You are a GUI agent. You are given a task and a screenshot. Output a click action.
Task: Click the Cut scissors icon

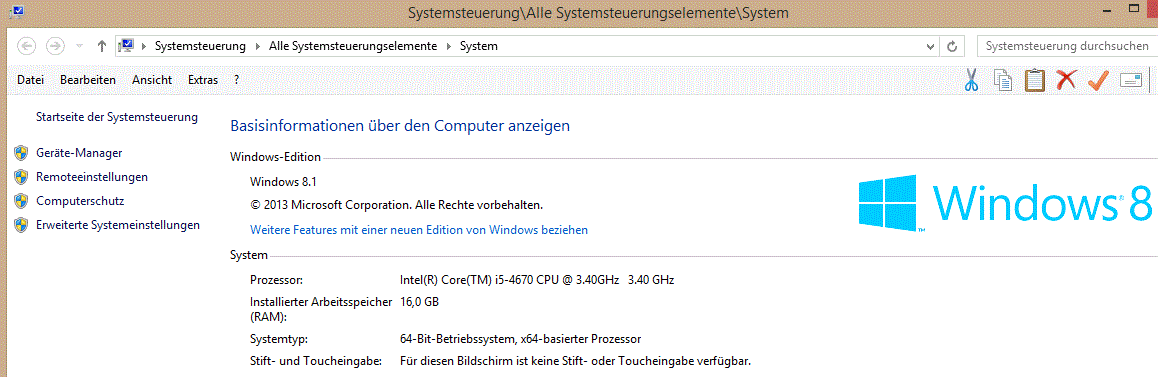[972, 80]
